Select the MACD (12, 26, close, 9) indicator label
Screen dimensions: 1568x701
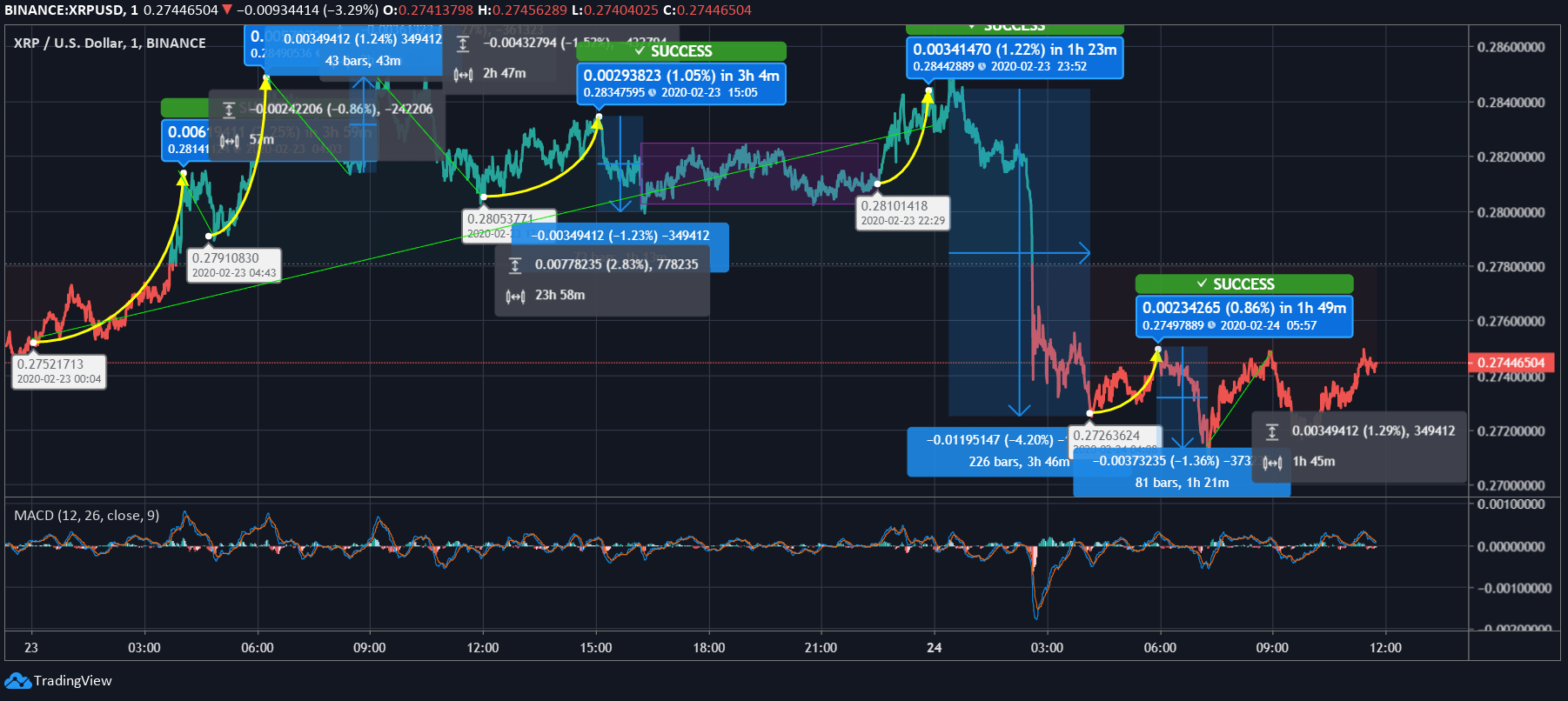tap(86, 515)
